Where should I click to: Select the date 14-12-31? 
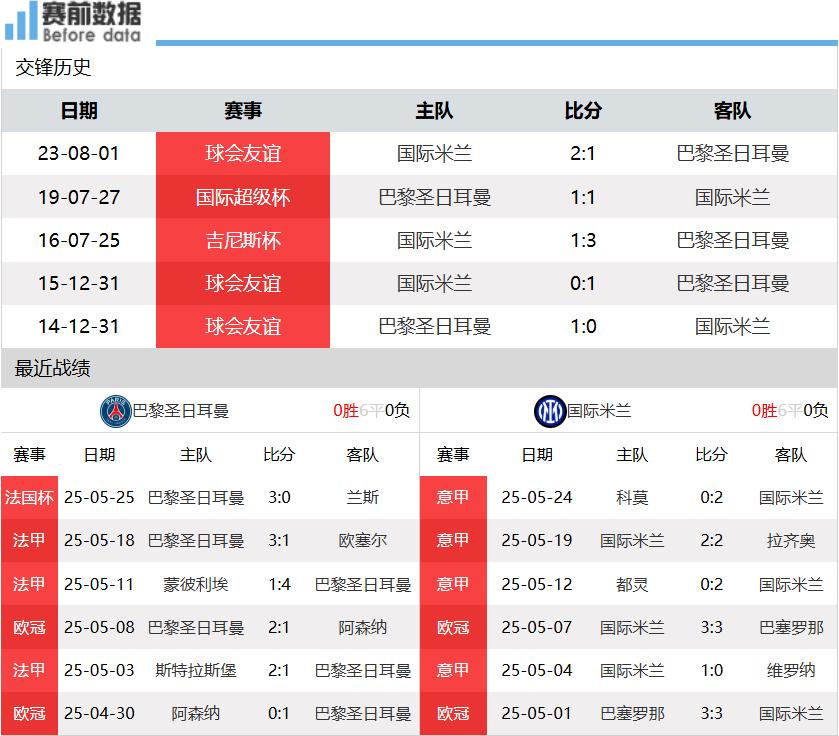pos(79,326)
